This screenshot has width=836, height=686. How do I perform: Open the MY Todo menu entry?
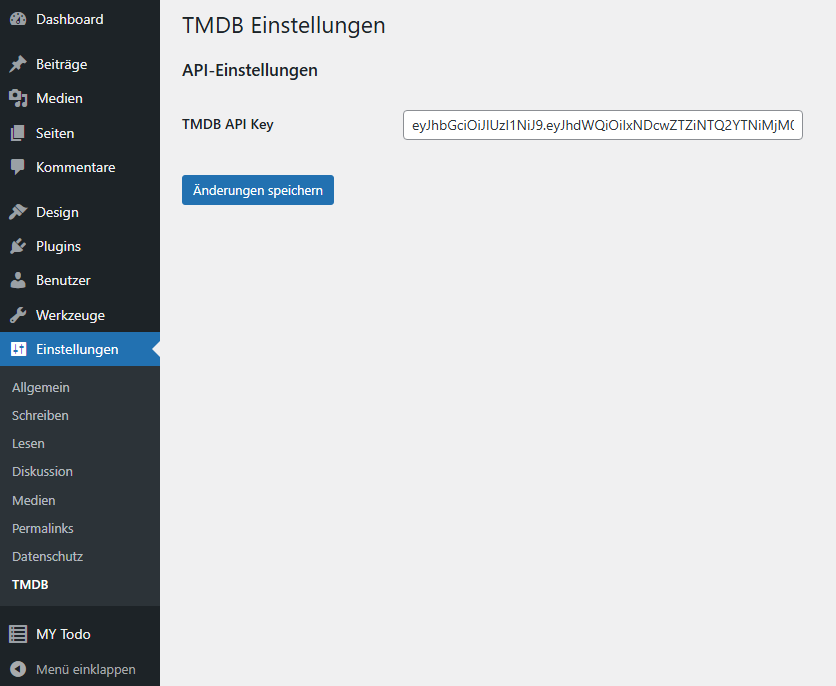63,634
